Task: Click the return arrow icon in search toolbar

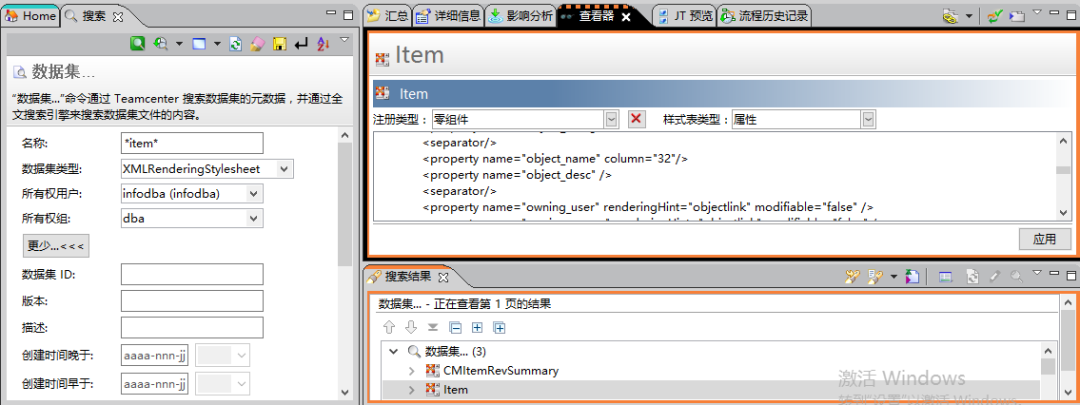Action: 301,44
